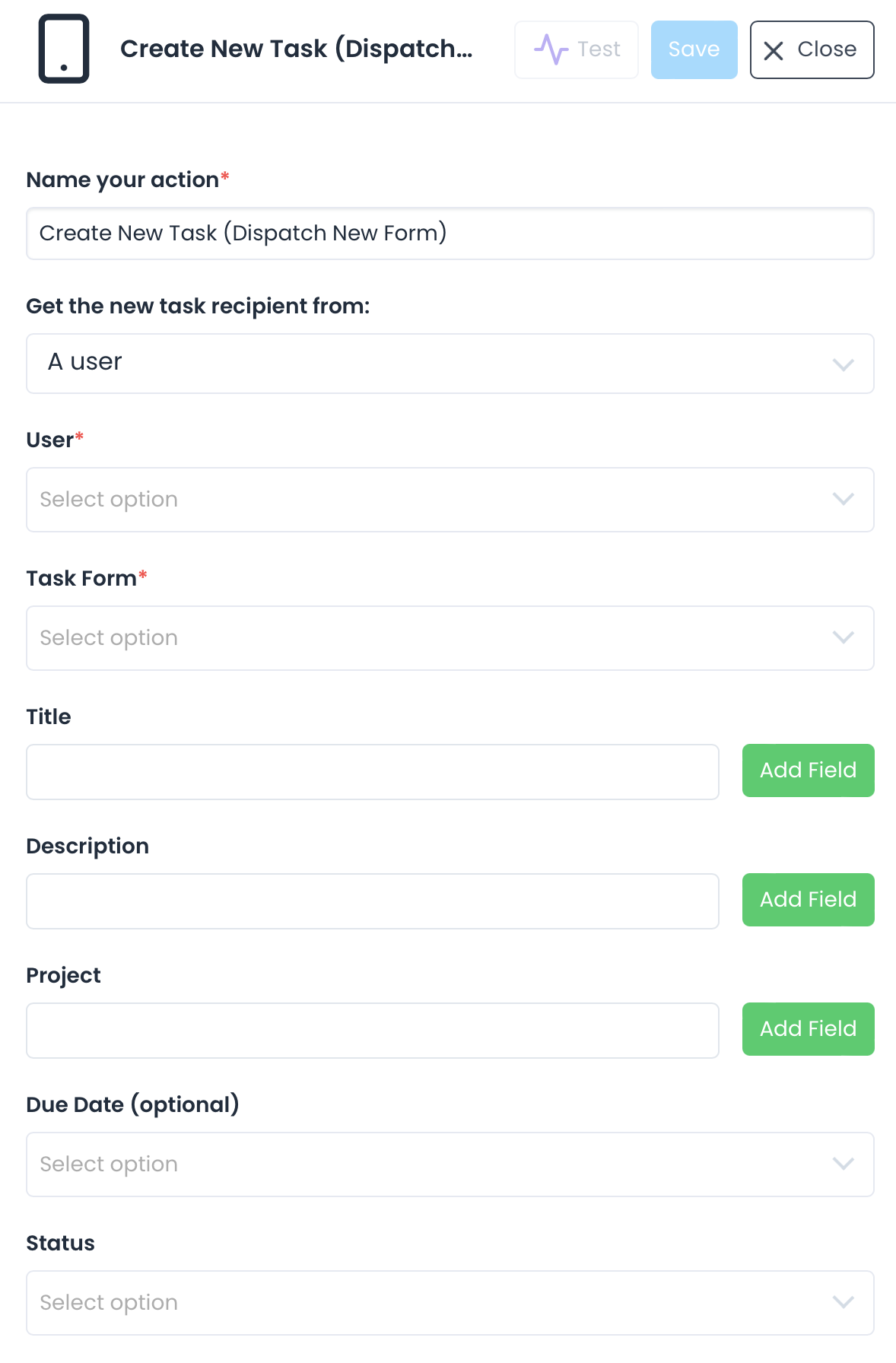
Task: Click the Project input box
Action: [x=373, y=1031]
